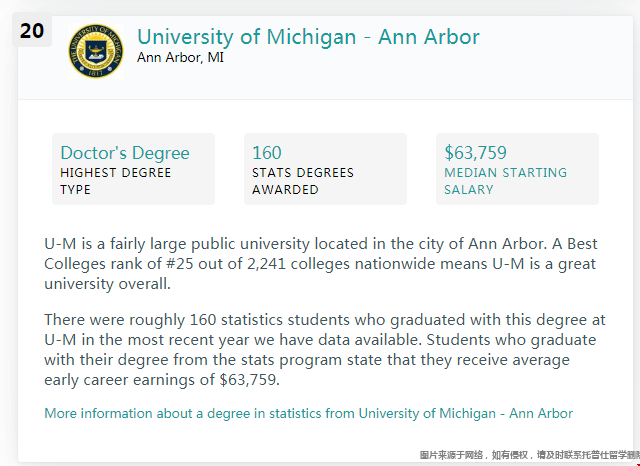Click the image source watermark text
640x466 pixels.
coord(529,455)
